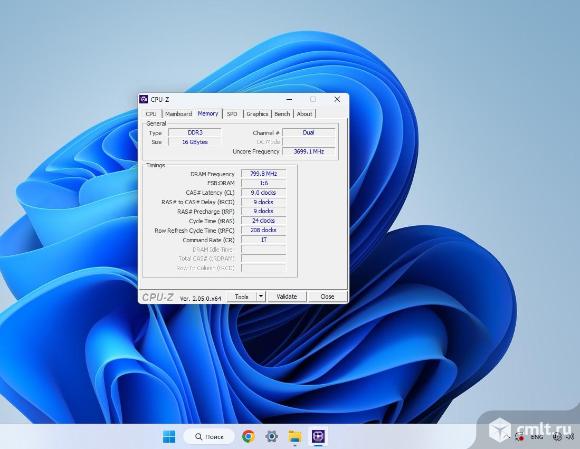Launch Google Chrome from the taskbar

point(248,436)
